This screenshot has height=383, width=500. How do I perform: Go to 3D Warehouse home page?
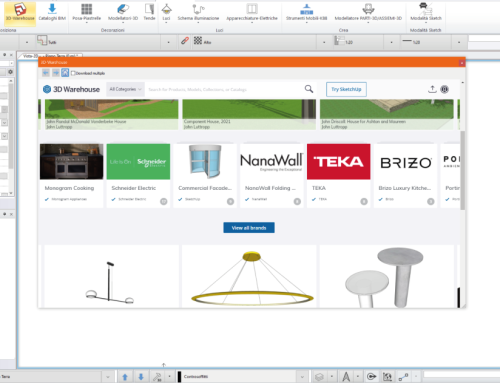click(65, 73)
